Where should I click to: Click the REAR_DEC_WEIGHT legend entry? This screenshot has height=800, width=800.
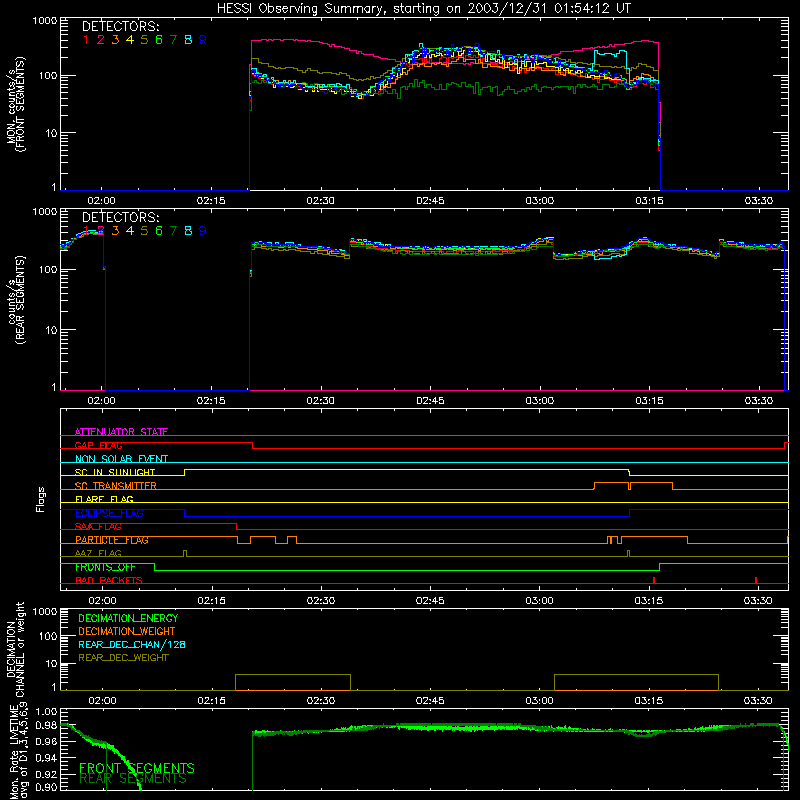click(x=123, y=658)
